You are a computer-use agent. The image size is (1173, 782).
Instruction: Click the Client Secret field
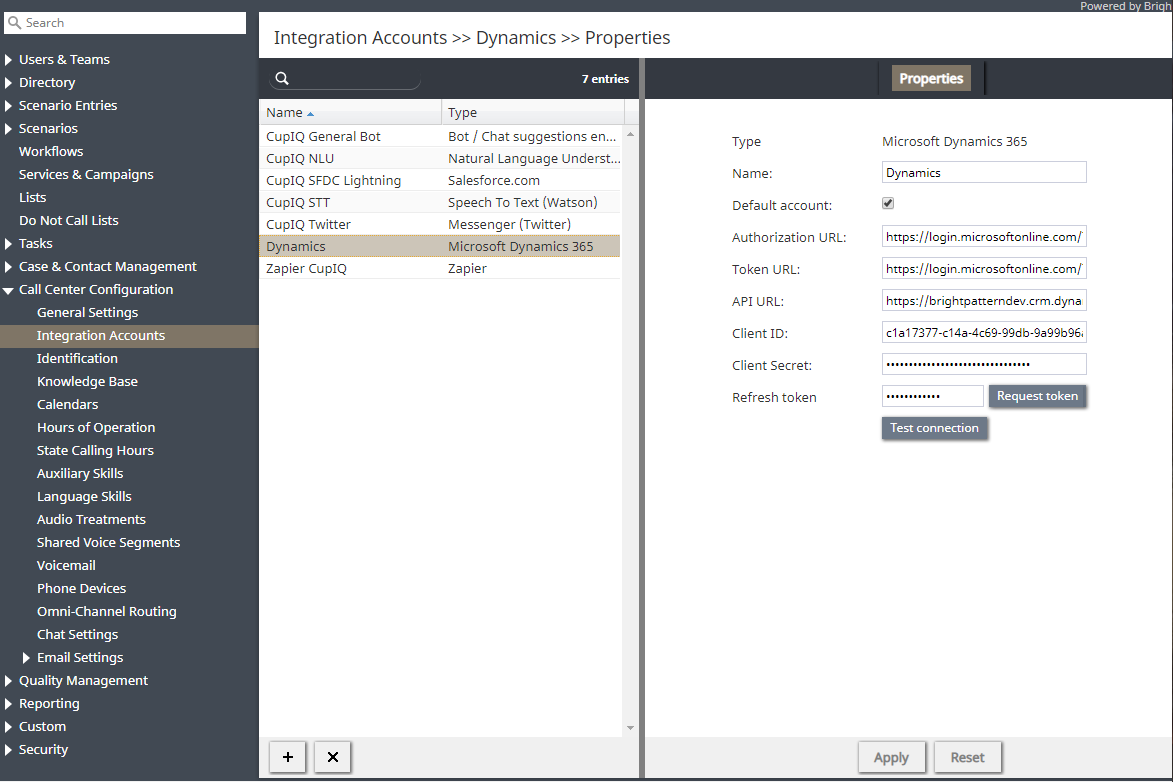(x=984, y=364)
